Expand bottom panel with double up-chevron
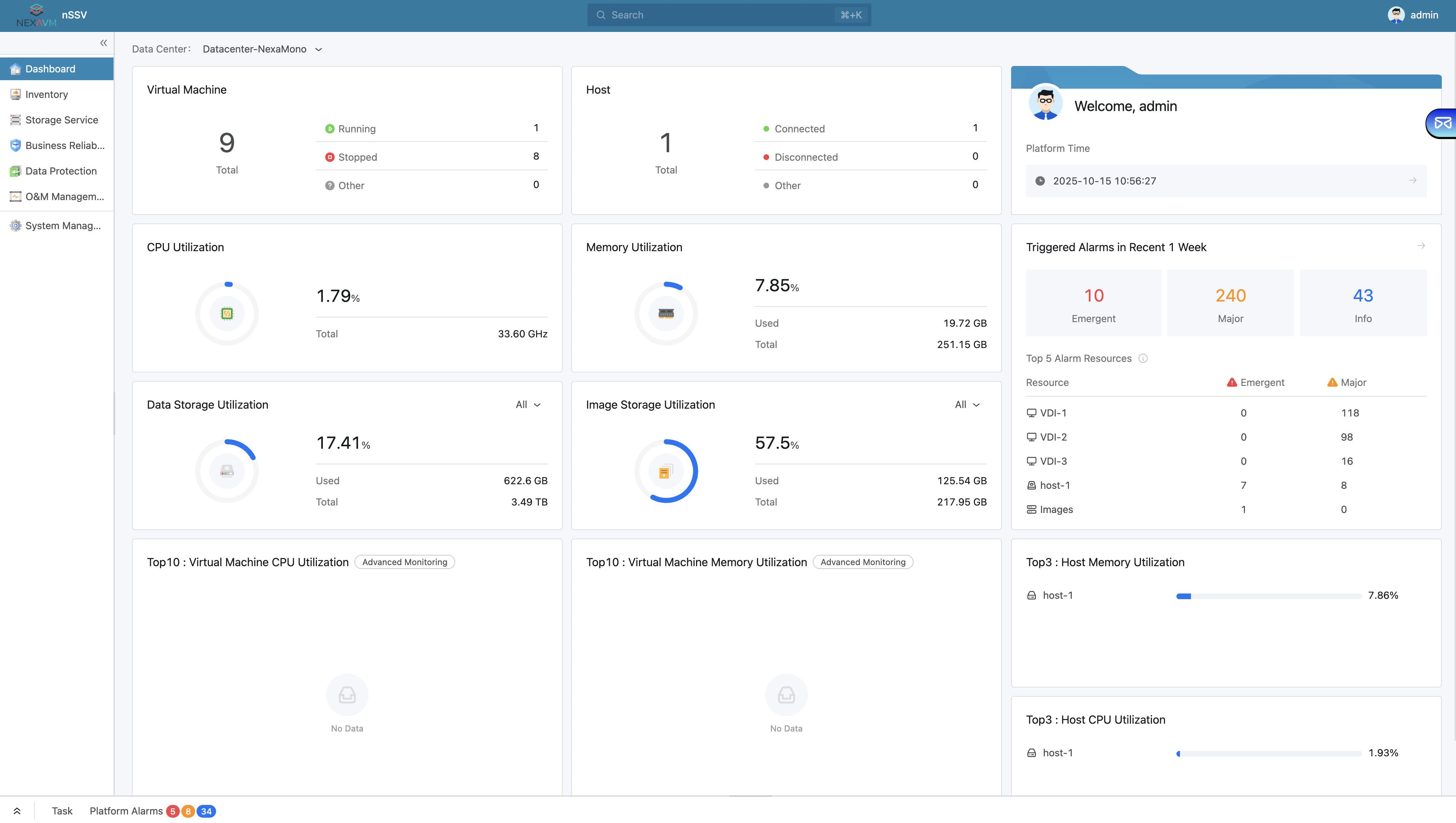Image resolution: width=1456 pixels, height=823 pixels. click(17, 811)
